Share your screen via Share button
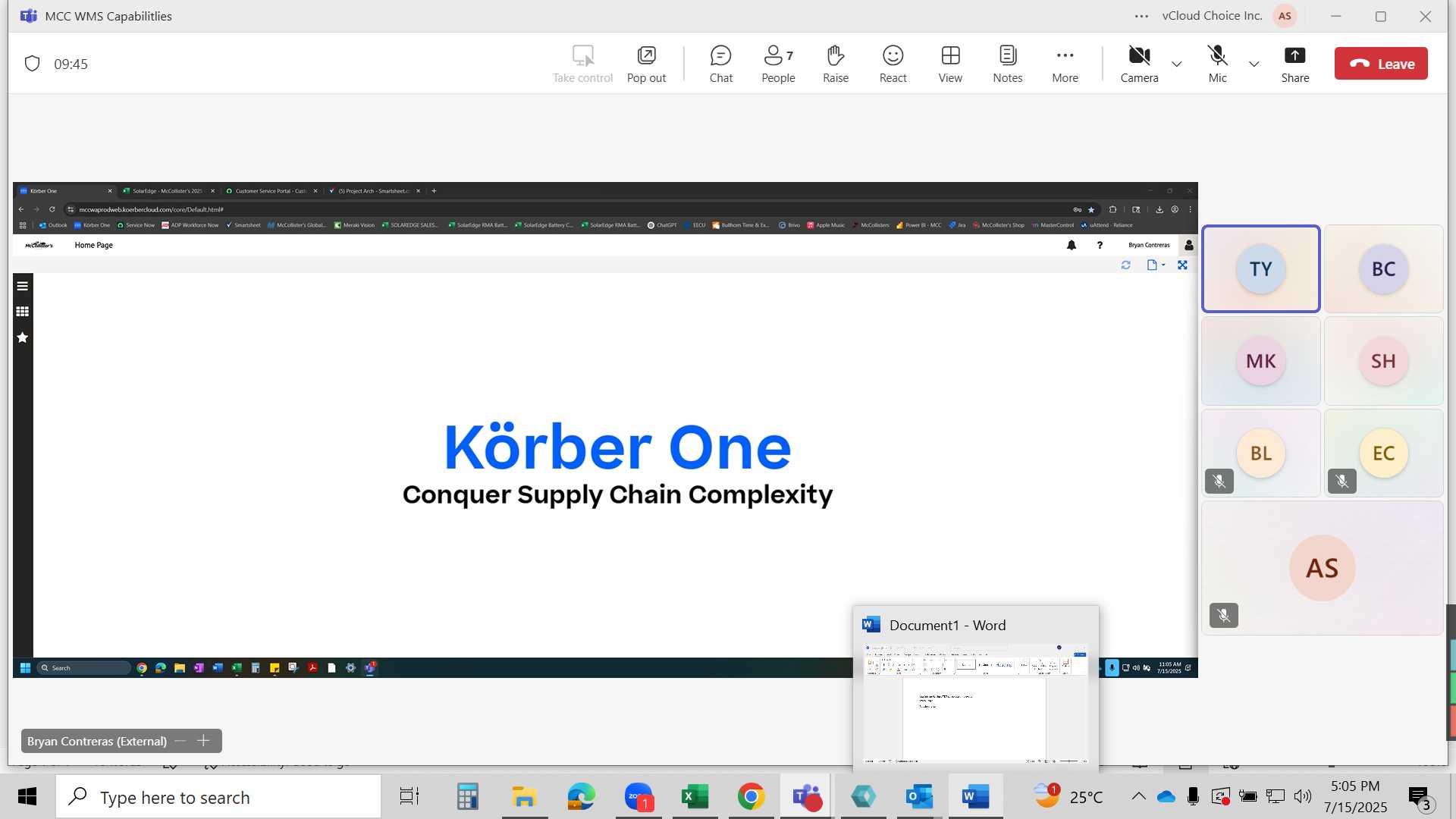The height and width of the screenshot is (819, 1456). [1294, 64]
